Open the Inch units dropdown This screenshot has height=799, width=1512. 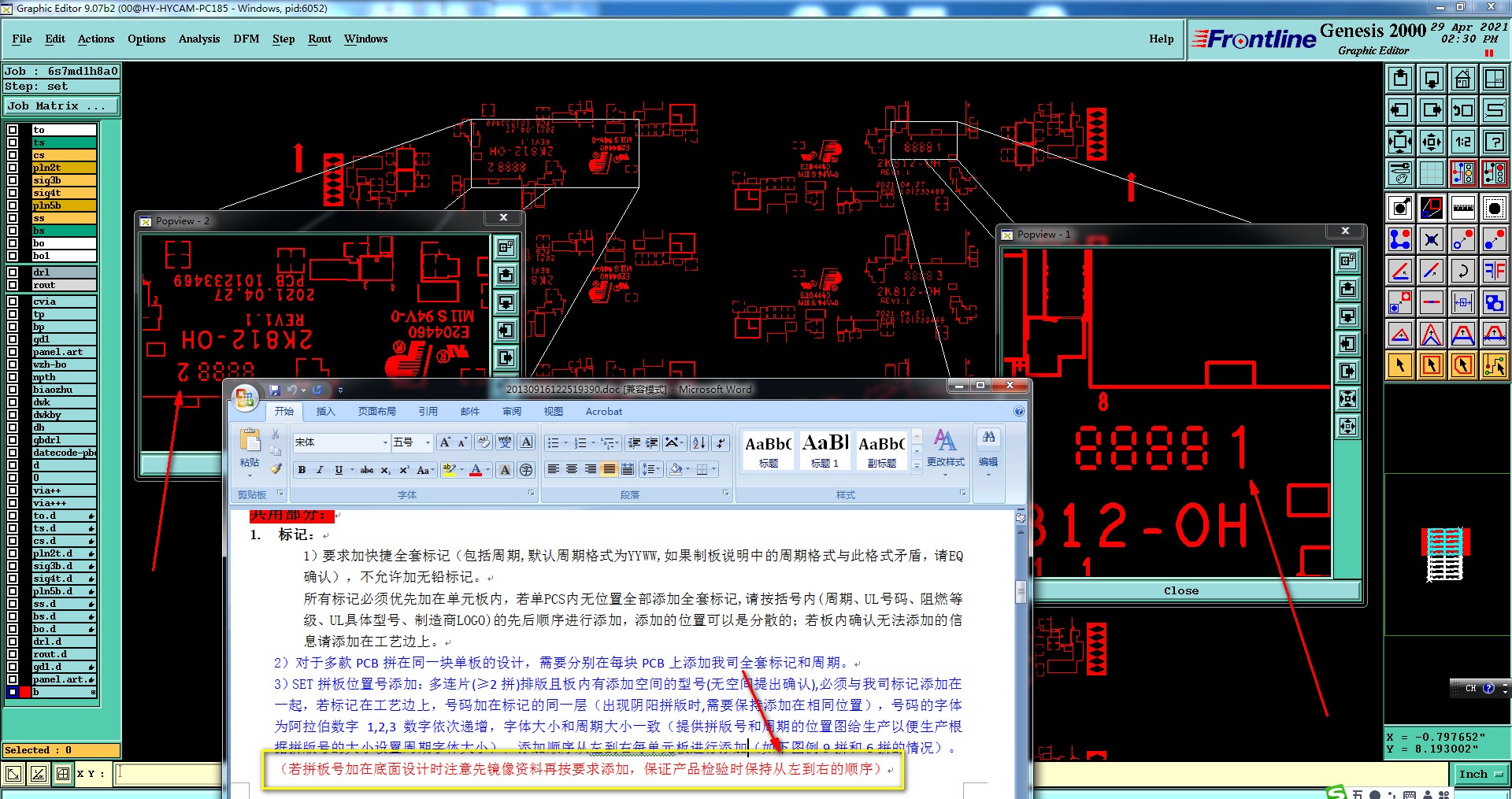click(x=1484, y=775)
